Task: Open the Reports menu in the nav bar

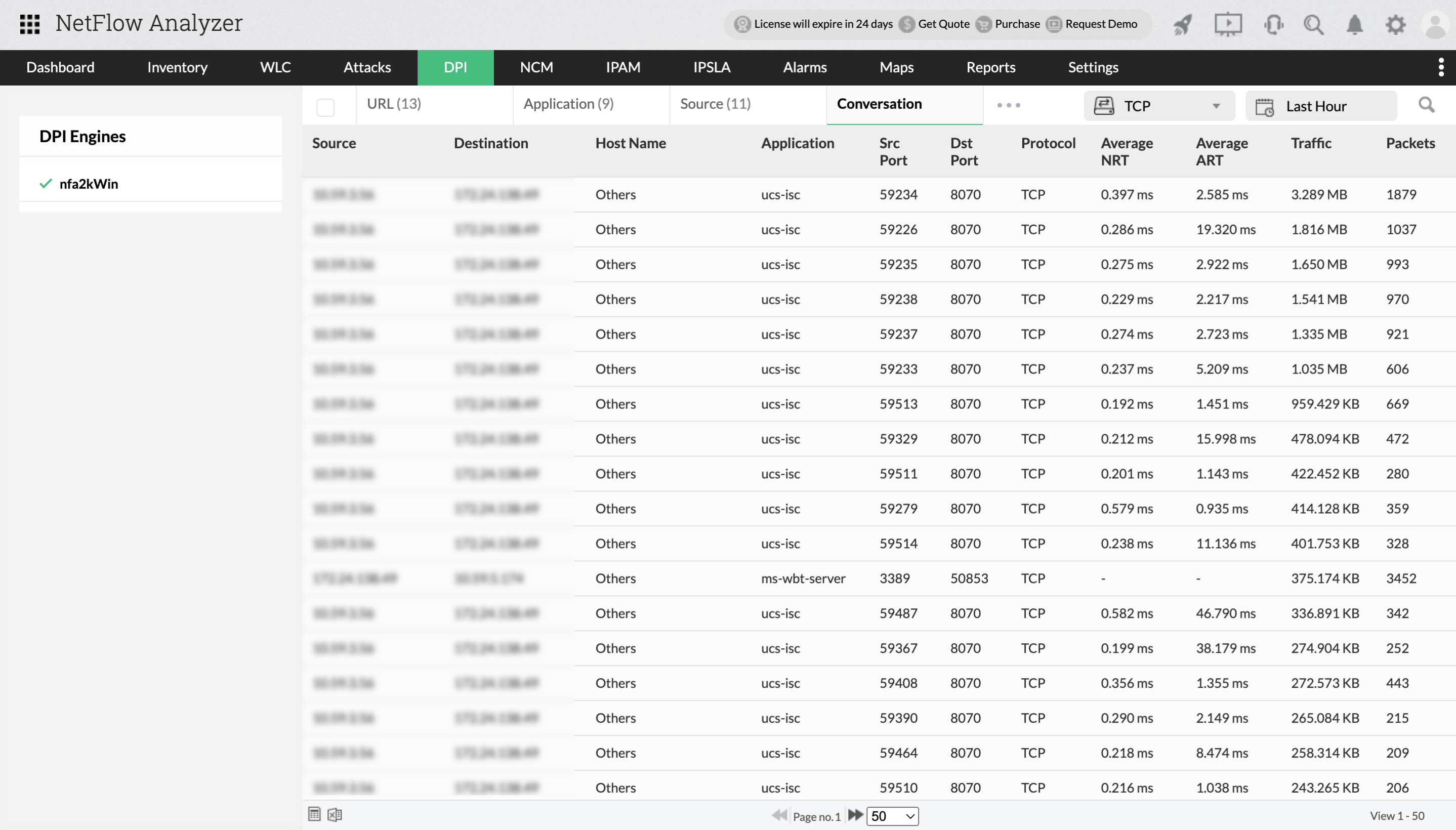Action: coord(990,67)
